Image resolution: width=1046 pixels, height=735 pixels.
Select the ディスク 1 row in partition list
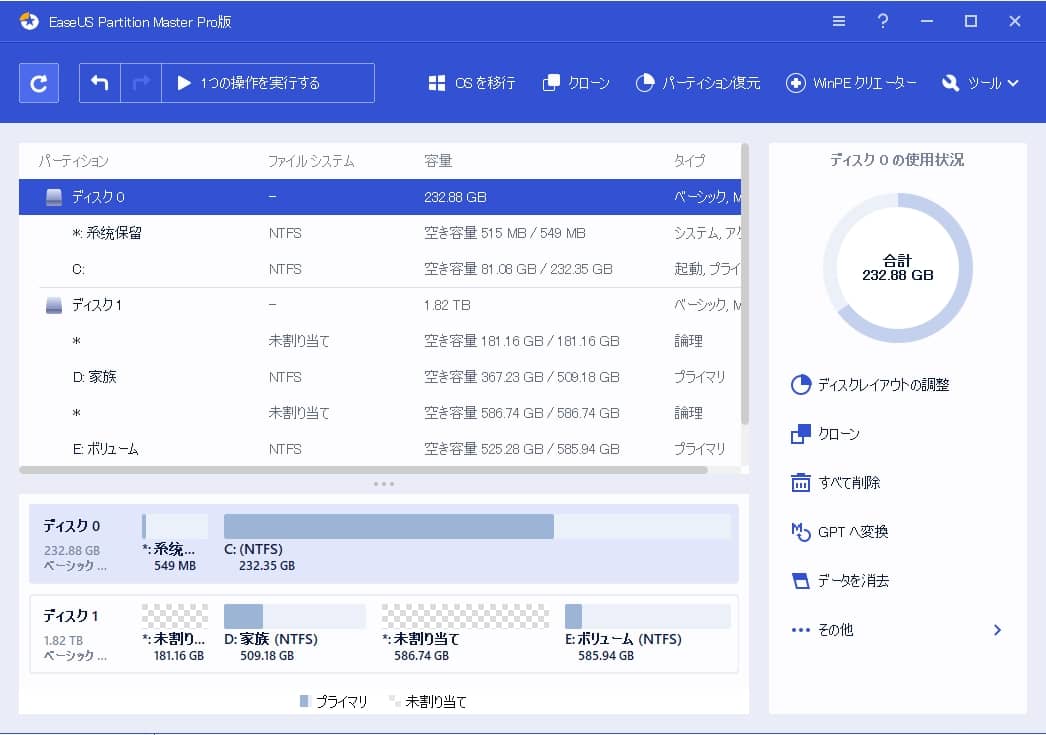tap(380, 305)
